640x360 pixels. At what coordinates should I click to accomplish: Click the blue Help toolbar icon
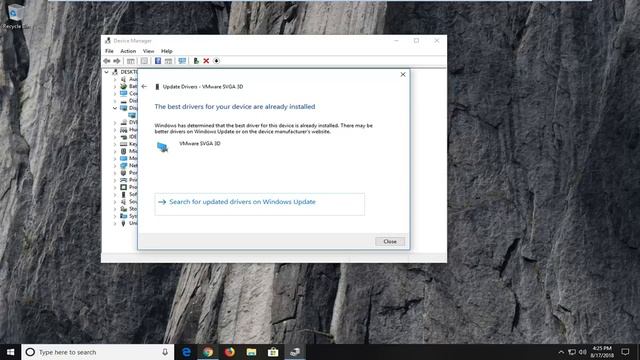(x=158, y=61)
